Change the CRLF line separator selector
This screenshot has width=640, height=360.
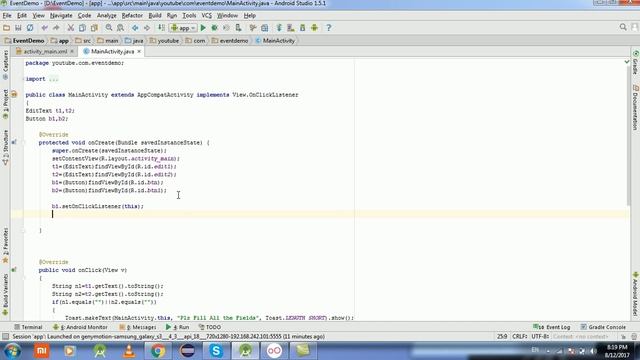coord(520,337)
